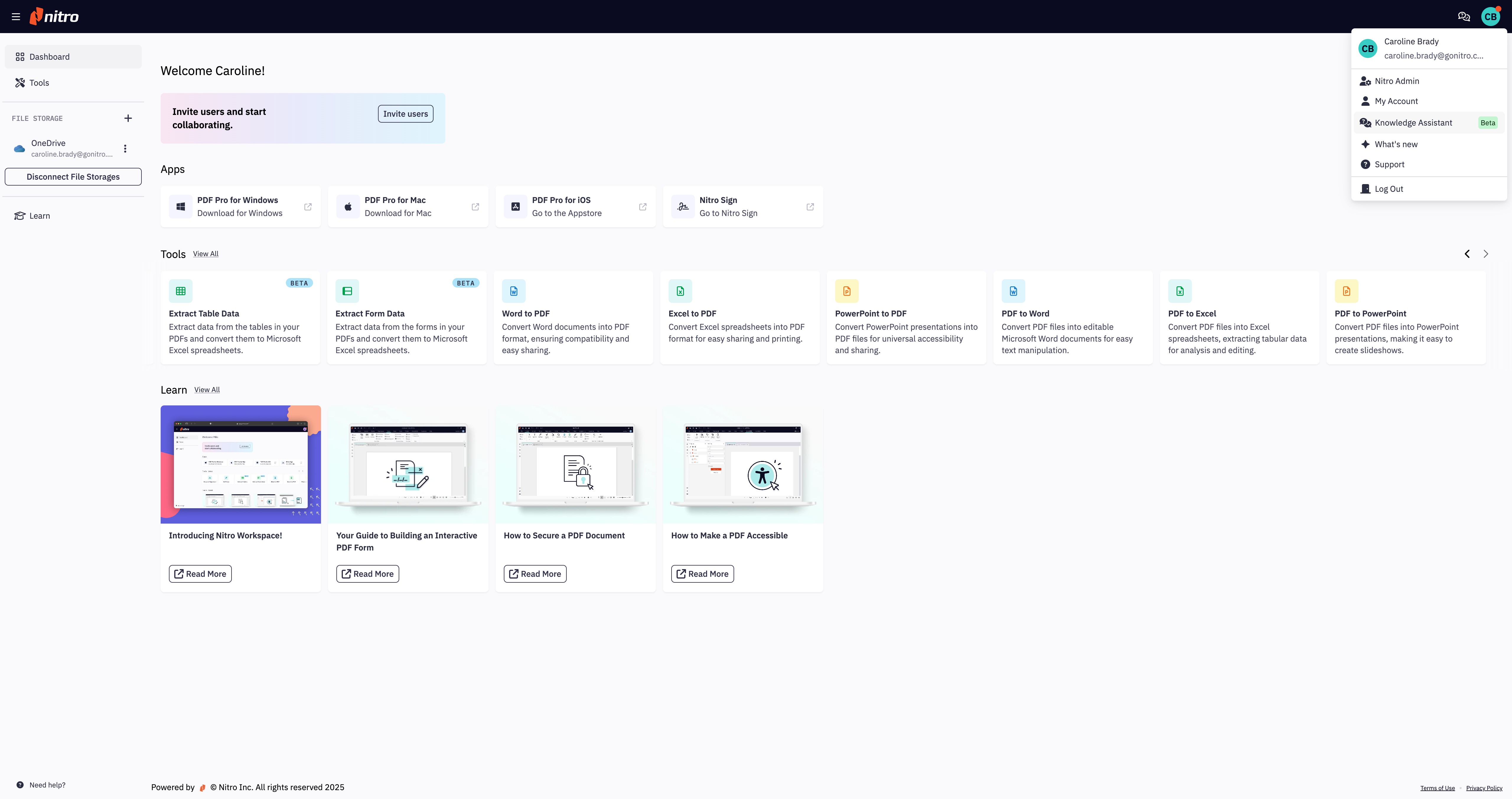1512x799 pixels.
Task: Open OneDrive options three-dot menu
Action: 125,149
